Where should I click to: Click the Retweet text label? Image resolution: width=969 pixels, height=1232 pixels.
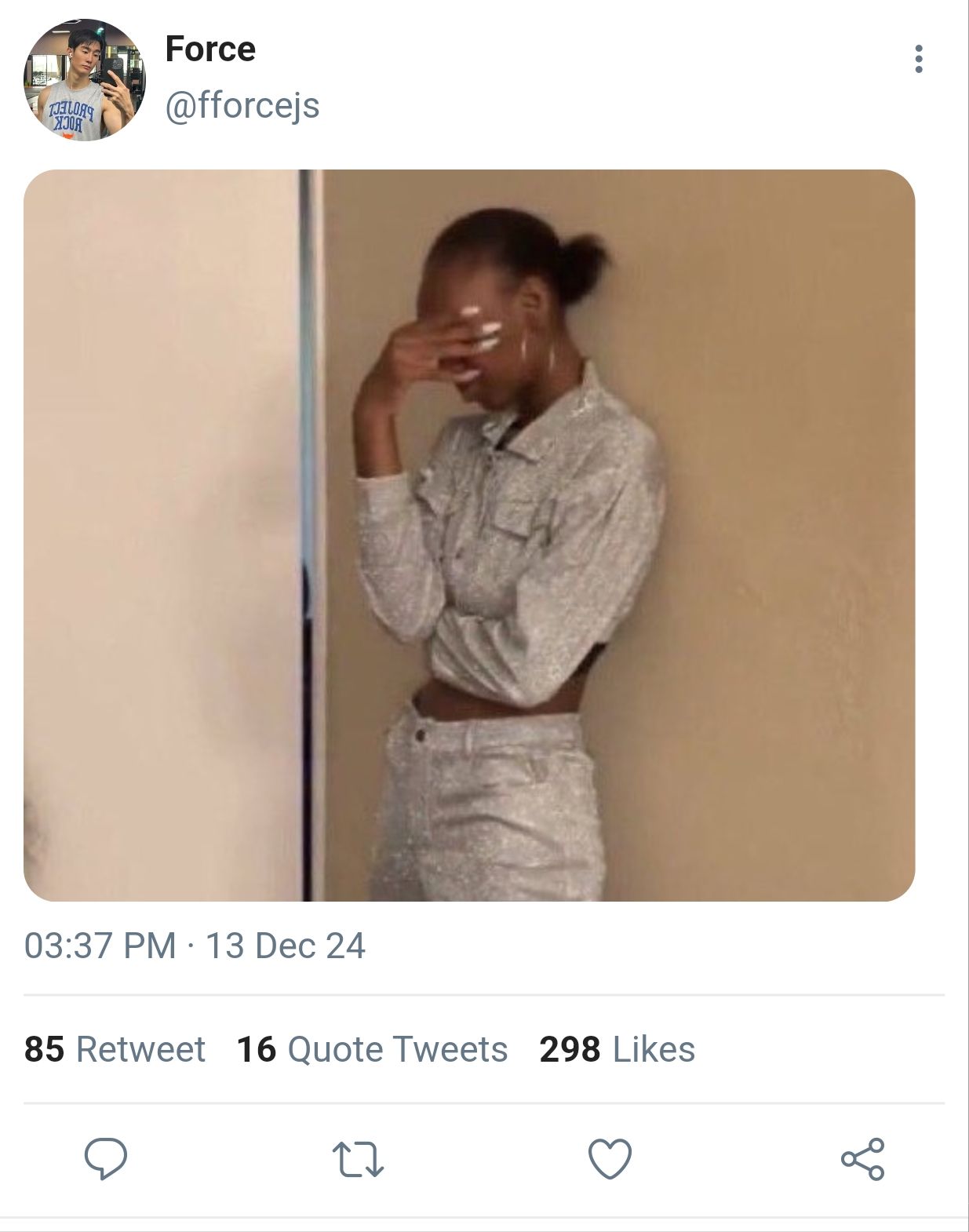(141, 1049)
